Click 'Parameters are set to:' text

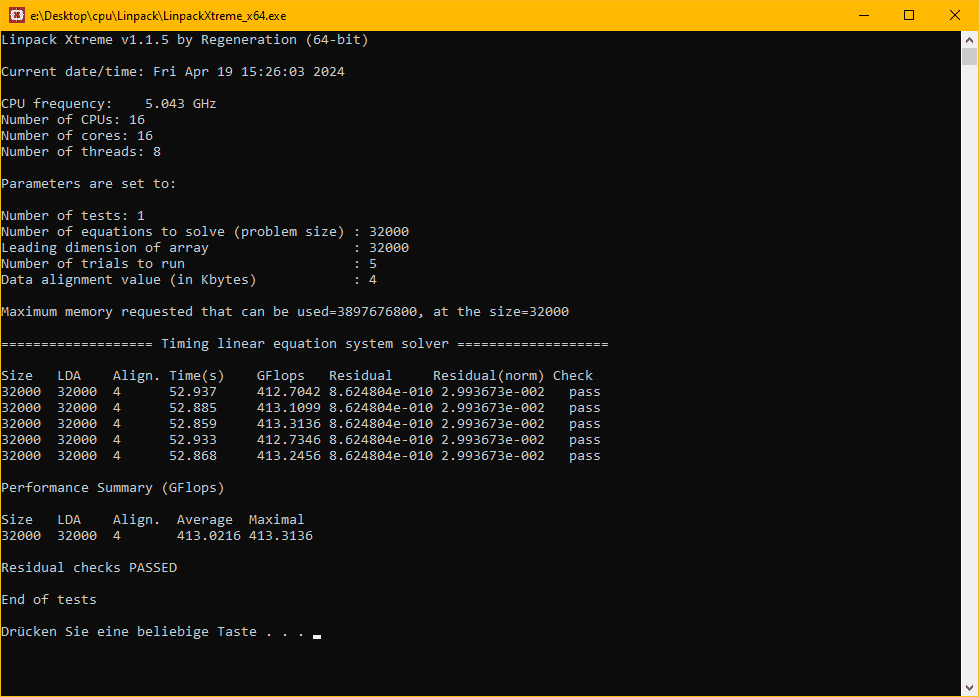point(89,184)
